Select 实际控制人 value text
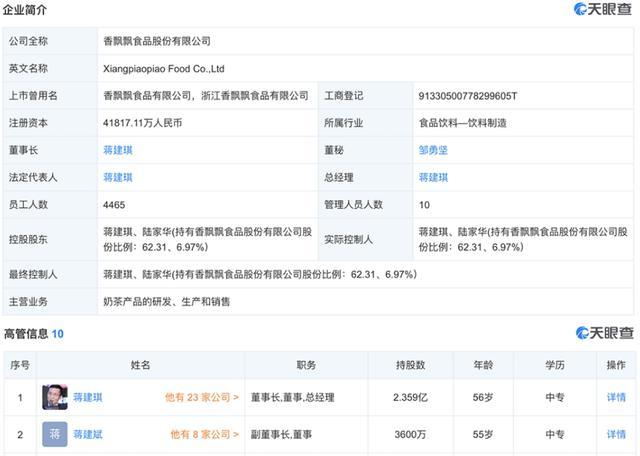 [x=523, y=239]
